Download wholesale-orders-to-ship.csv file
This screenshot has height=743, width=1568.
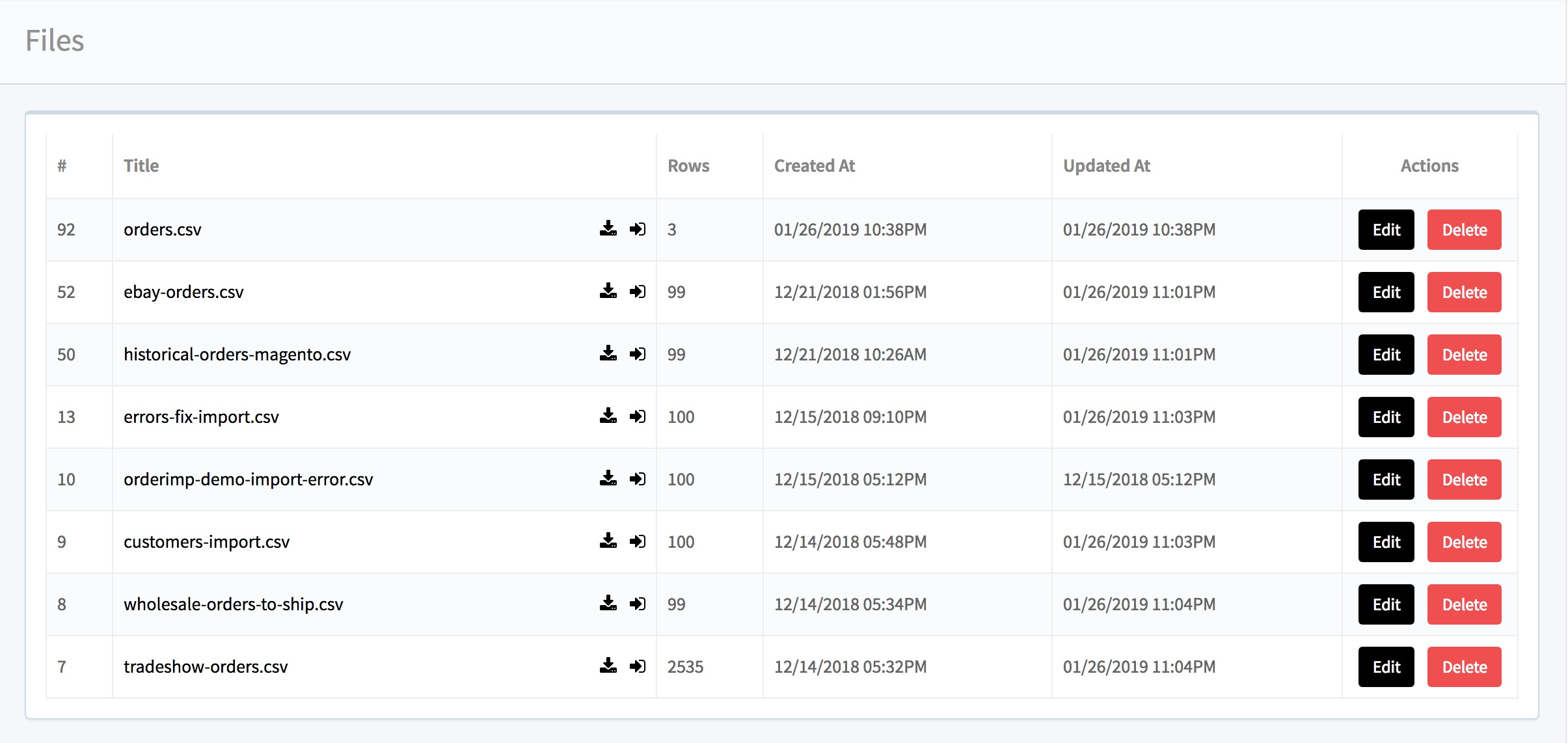pos(608,603)
